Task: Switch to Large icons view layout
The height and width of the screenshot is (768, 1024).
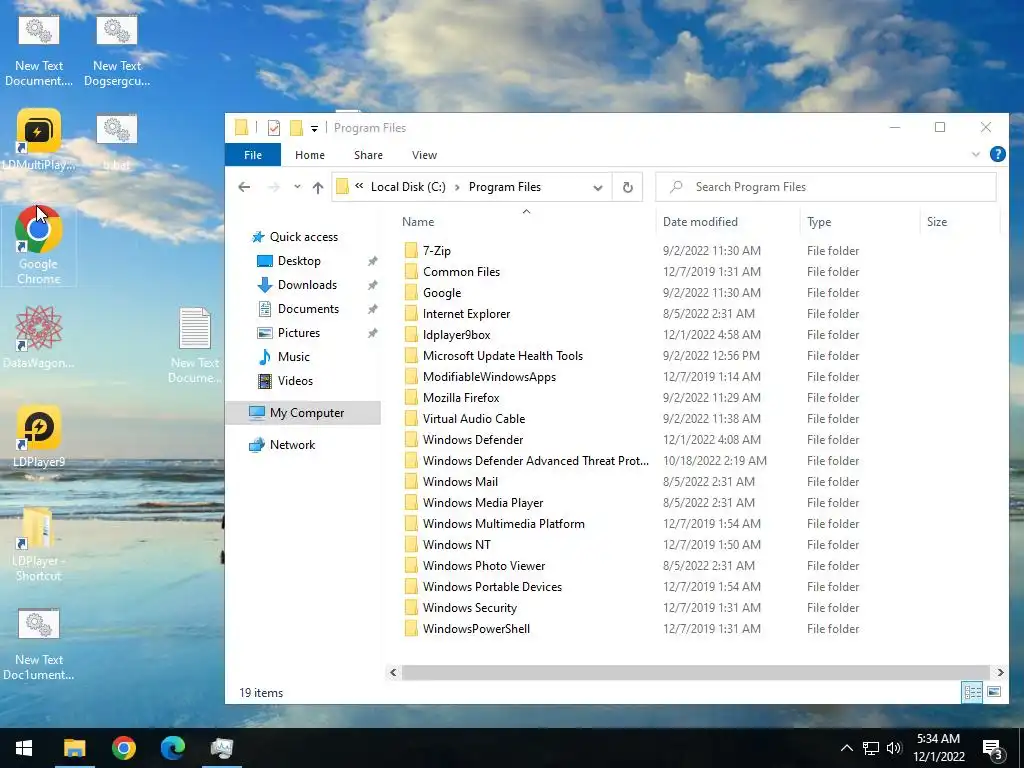Action: (x=994, y=692)
